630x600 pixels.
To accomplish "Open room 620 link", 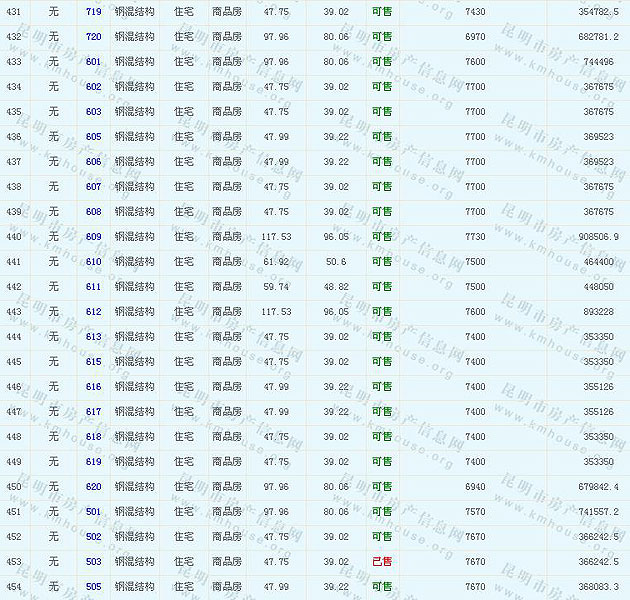I will point(94,487).
